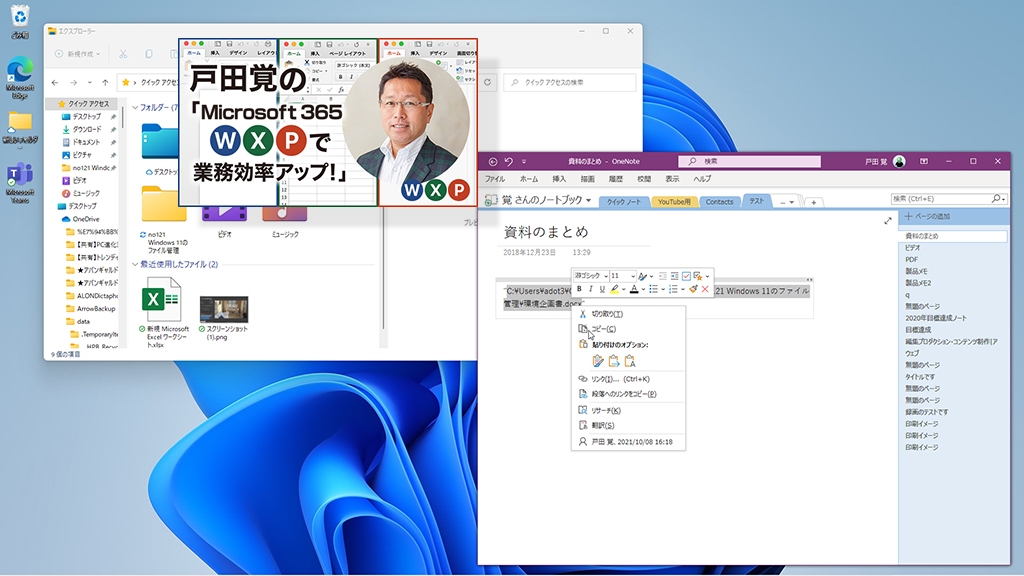Screen dimensions: 1024x576
Task: Open the 録画のテストです page
Action: coord(927,412)
